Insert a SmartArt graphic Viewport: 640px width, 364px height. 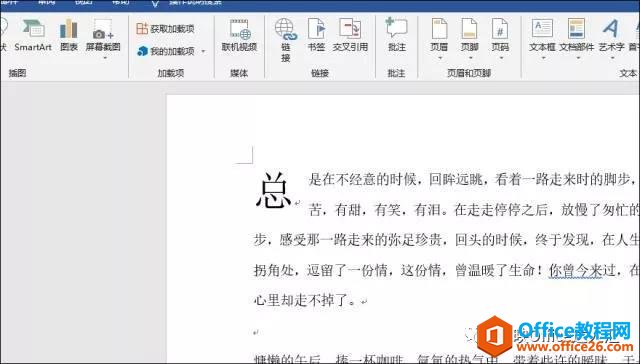33,36
